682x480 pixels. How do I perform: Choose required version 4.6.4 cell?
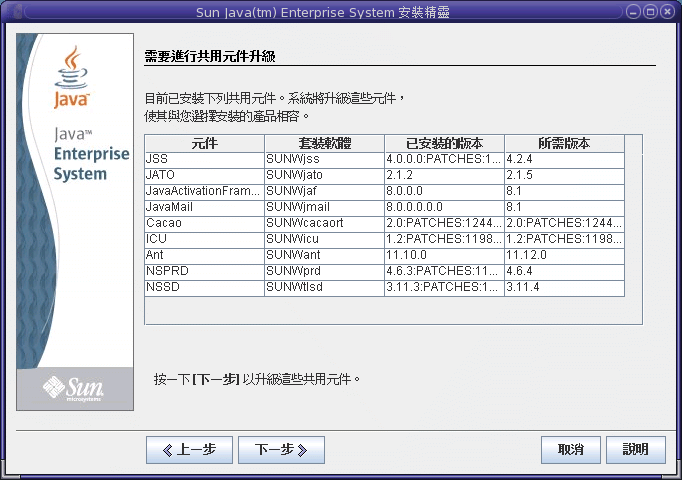coord(564,272)
